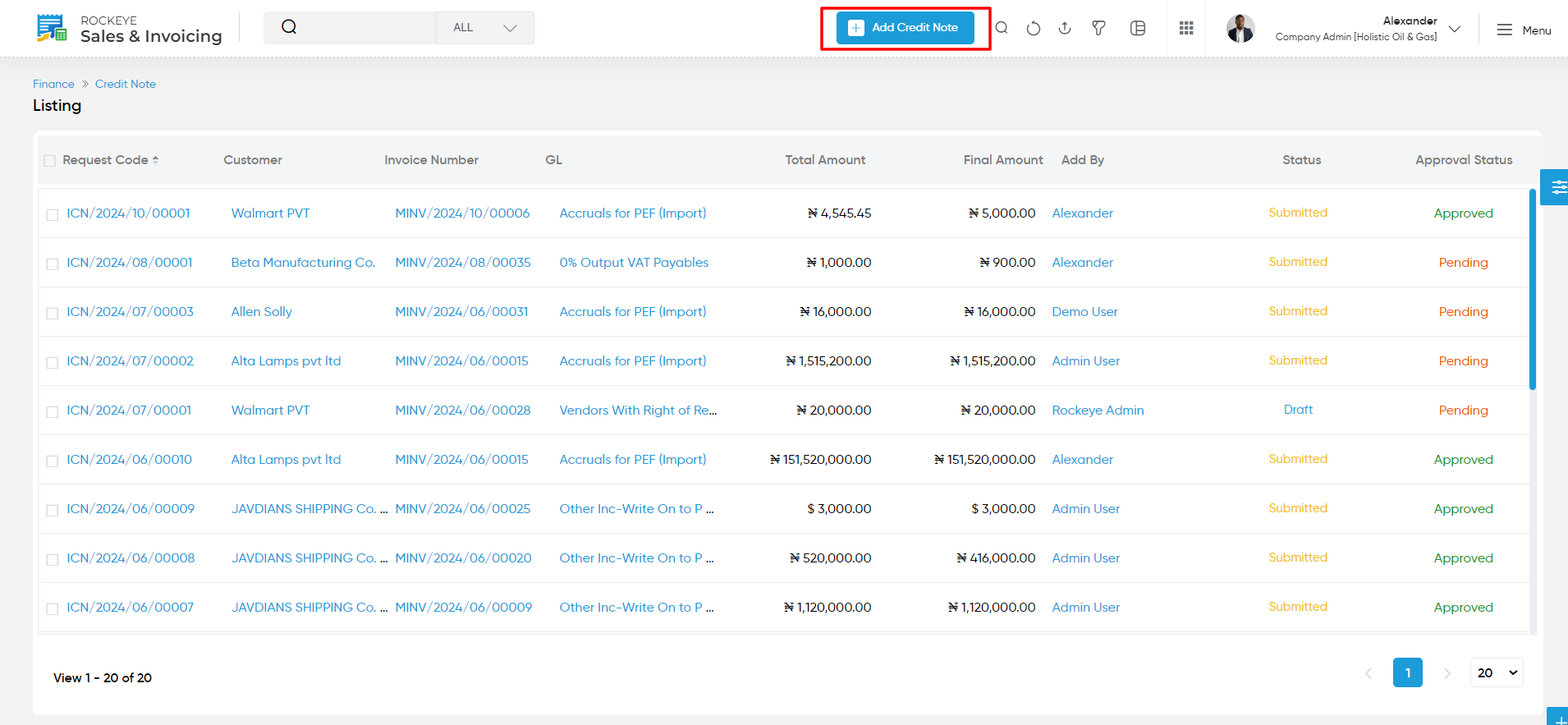The height and width of the screenshot is (725, 1568).
Task: Select checkbox for ICN/2024/06/00009
Action: pos(52,510)
